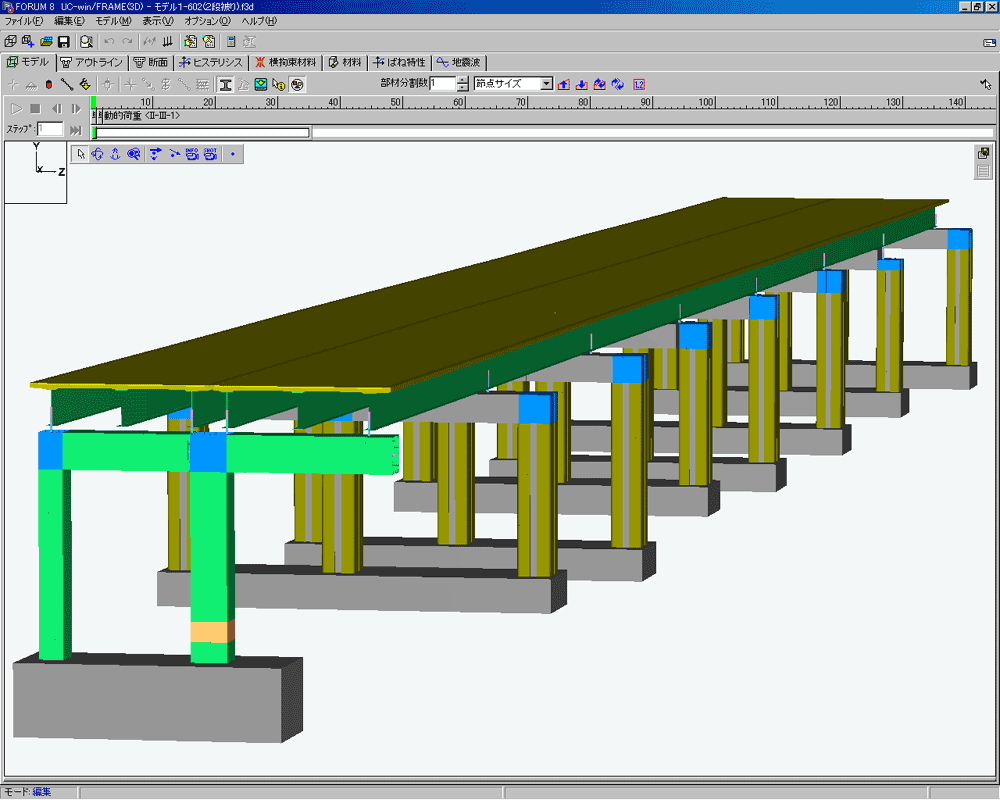Screen dimensions: 1000x800
Task: Open the オプション(O) menu
Action: click(x=207, y=21)
